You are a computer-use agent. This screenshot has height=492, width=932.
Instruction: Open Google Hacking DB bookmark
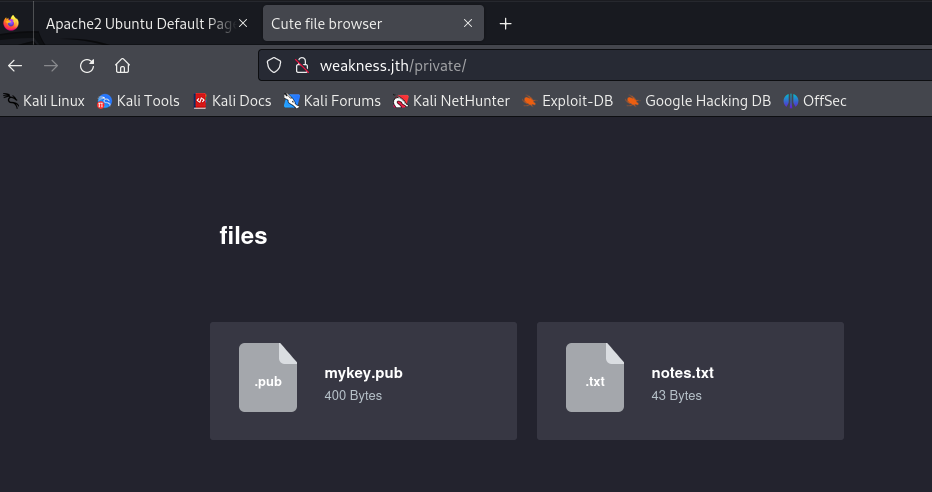(698, 100)
